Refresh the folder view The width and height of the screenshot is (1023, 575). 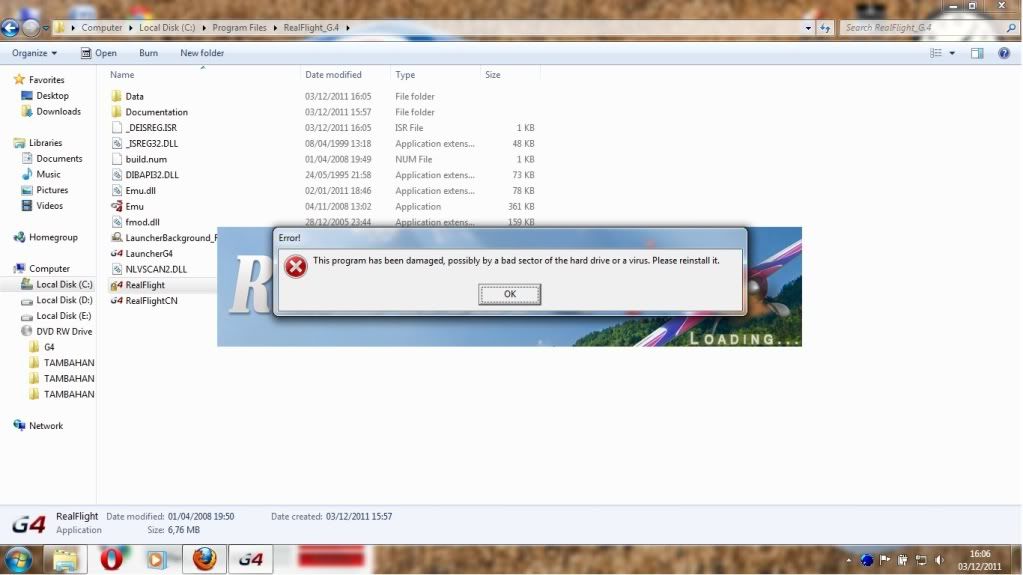click(825, 28)
